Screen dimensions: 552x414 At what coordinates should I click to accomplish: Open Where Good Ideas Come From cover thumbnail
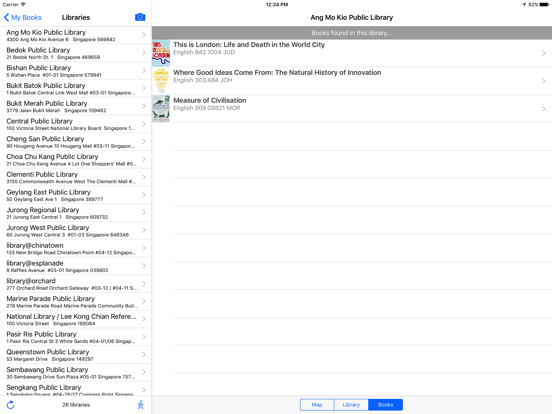point(161,81)
